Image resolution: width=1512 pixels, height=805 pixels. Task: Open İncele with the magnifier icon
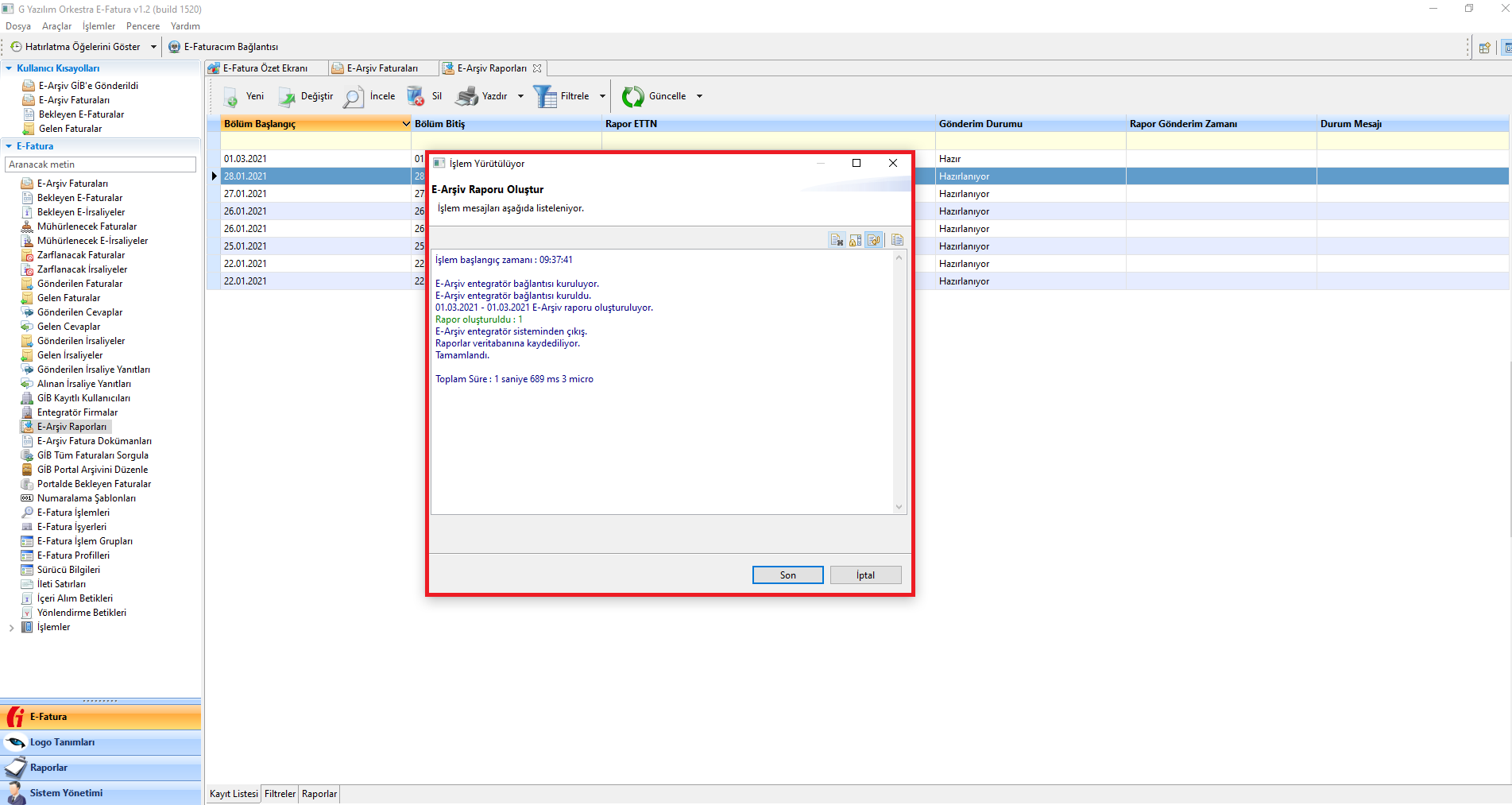point(354,97)
